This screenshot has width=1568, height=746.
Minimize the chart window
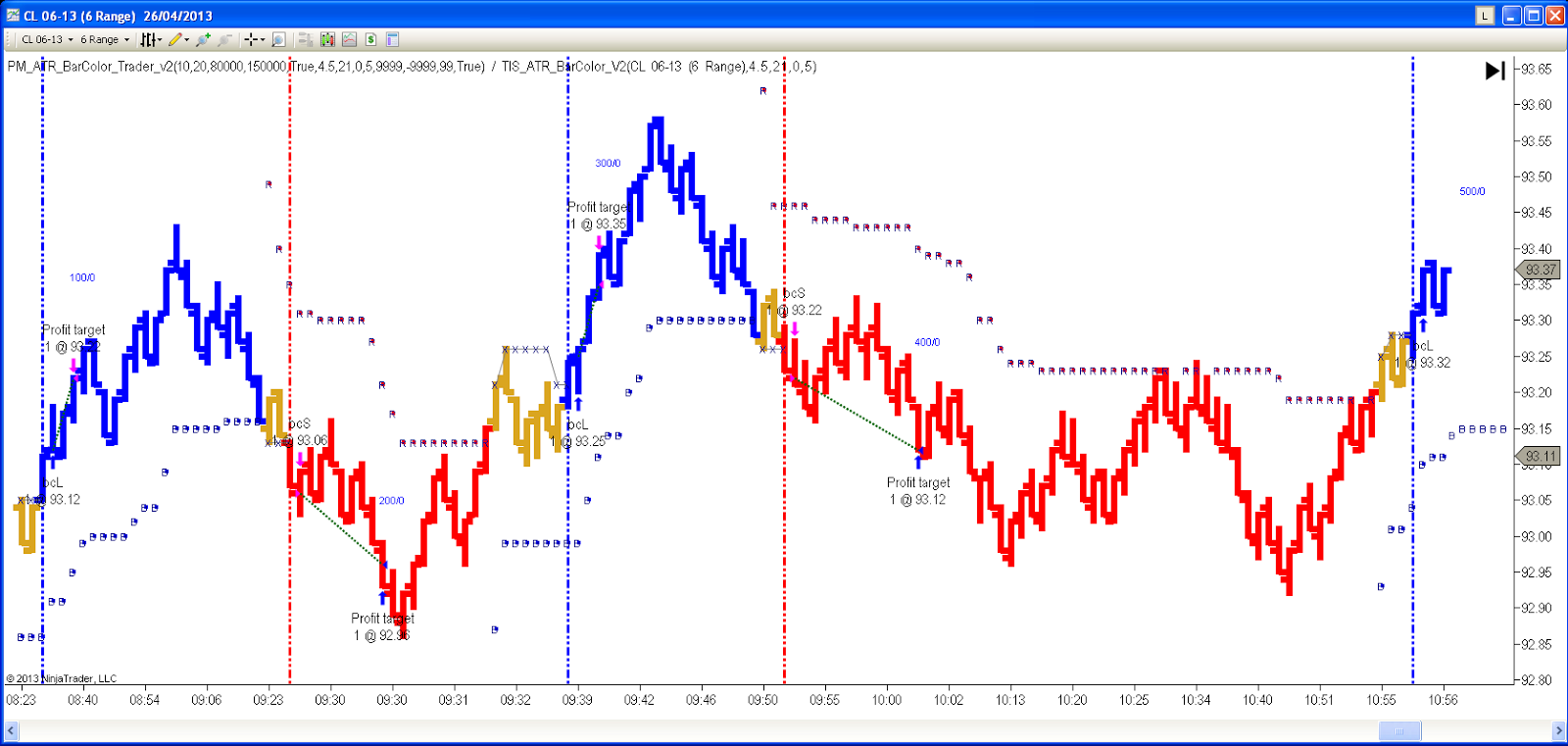click(x=1512, y=15)
